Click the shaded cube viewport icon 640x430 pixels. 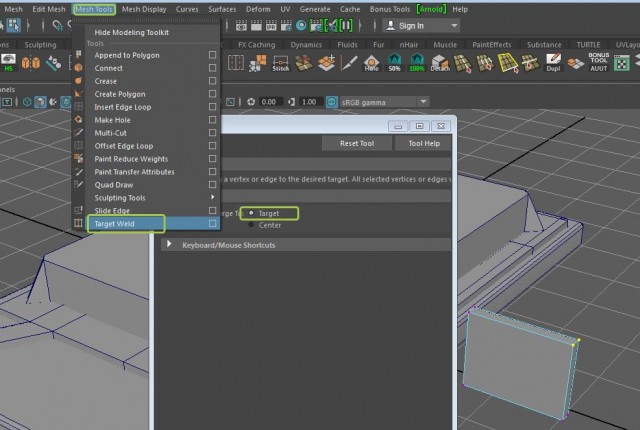click(40, 102)
